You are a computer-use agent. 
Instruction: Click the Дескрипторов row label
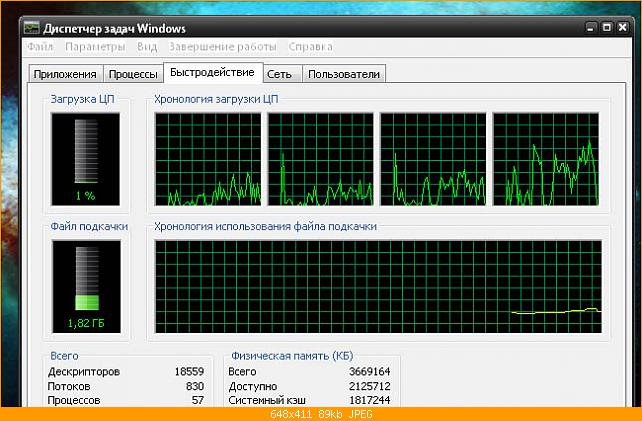84,371
